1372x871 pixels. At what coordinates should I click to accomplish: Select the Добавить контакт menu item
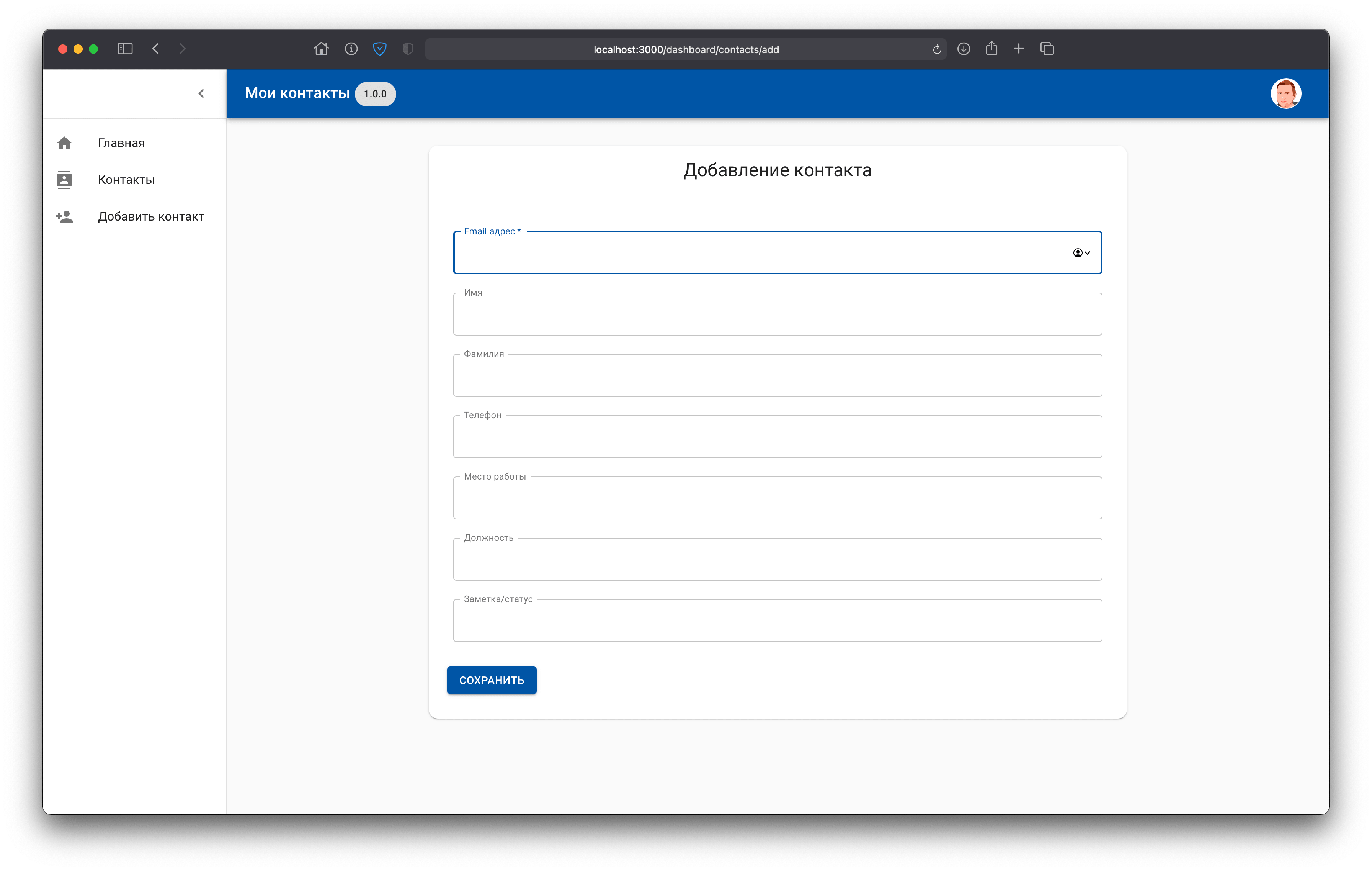150,217
